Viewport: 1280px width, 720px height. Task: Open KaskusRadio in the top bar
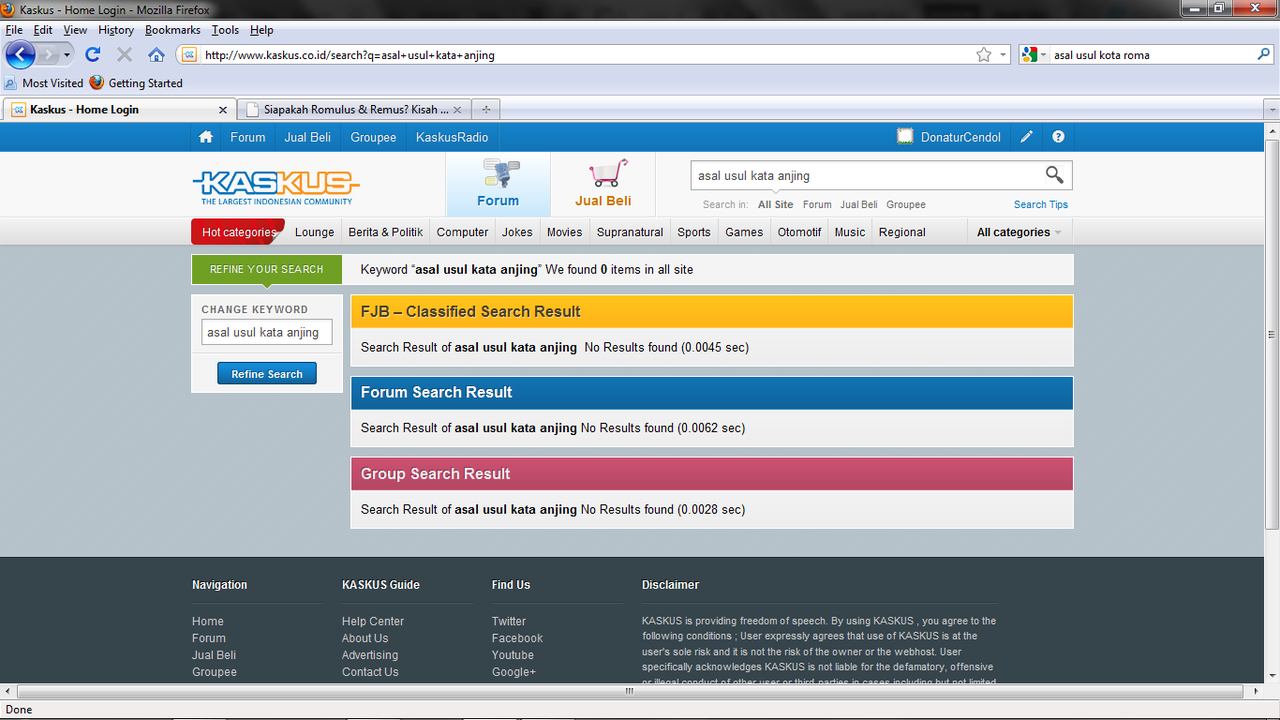point(452,137)
